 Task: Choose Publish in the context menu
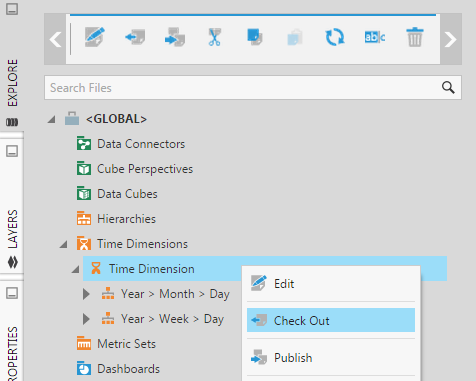tap(331, 358)
